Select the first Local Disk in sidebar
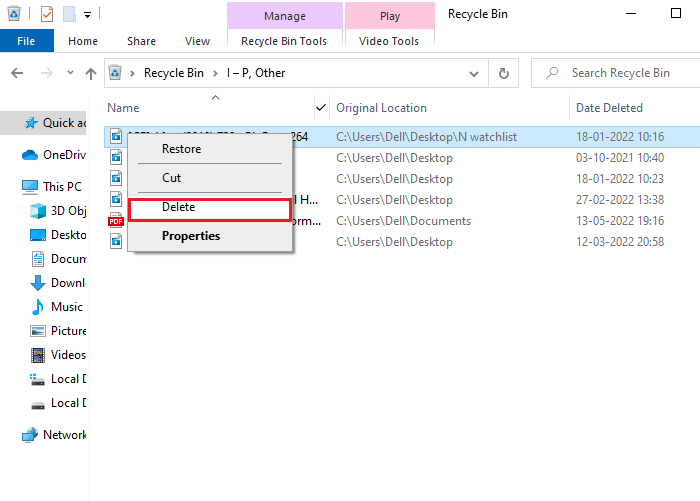Screen dimensions: 700x501 (x=58, y=379)
